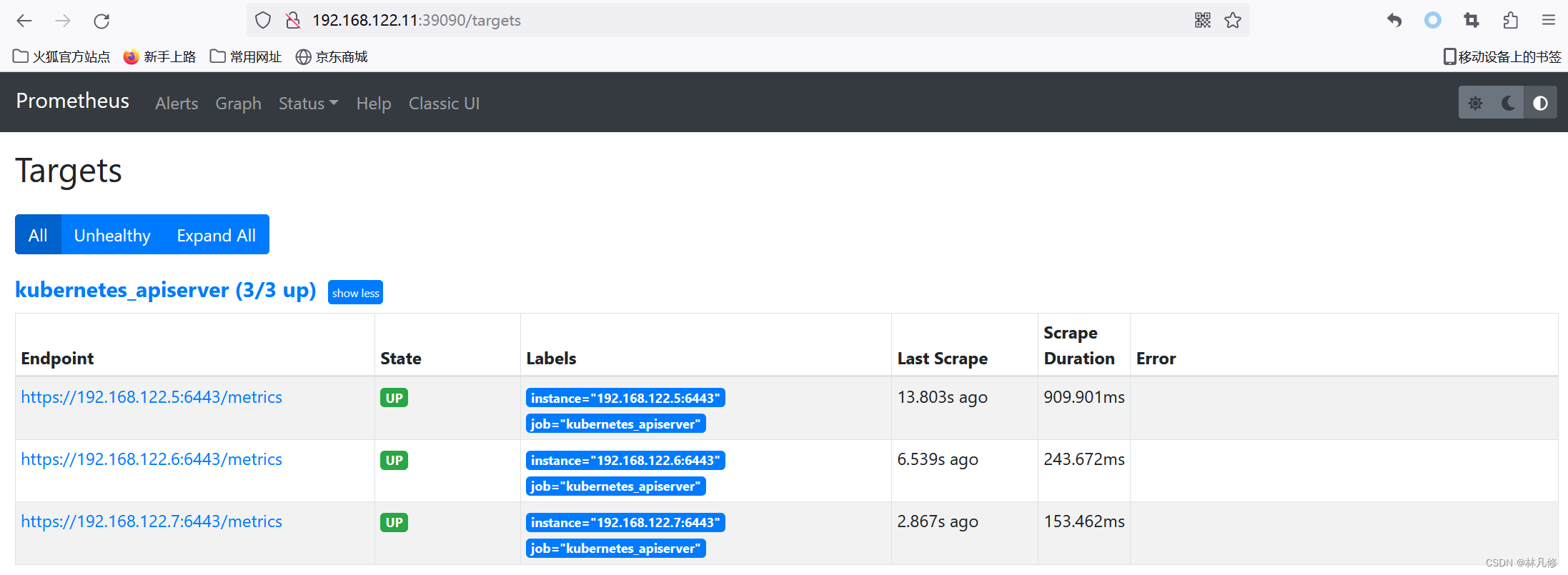Viewport: 1568px width, 575px height.
Task: Switch to dark theme with moon icon
Action: 1508,104
